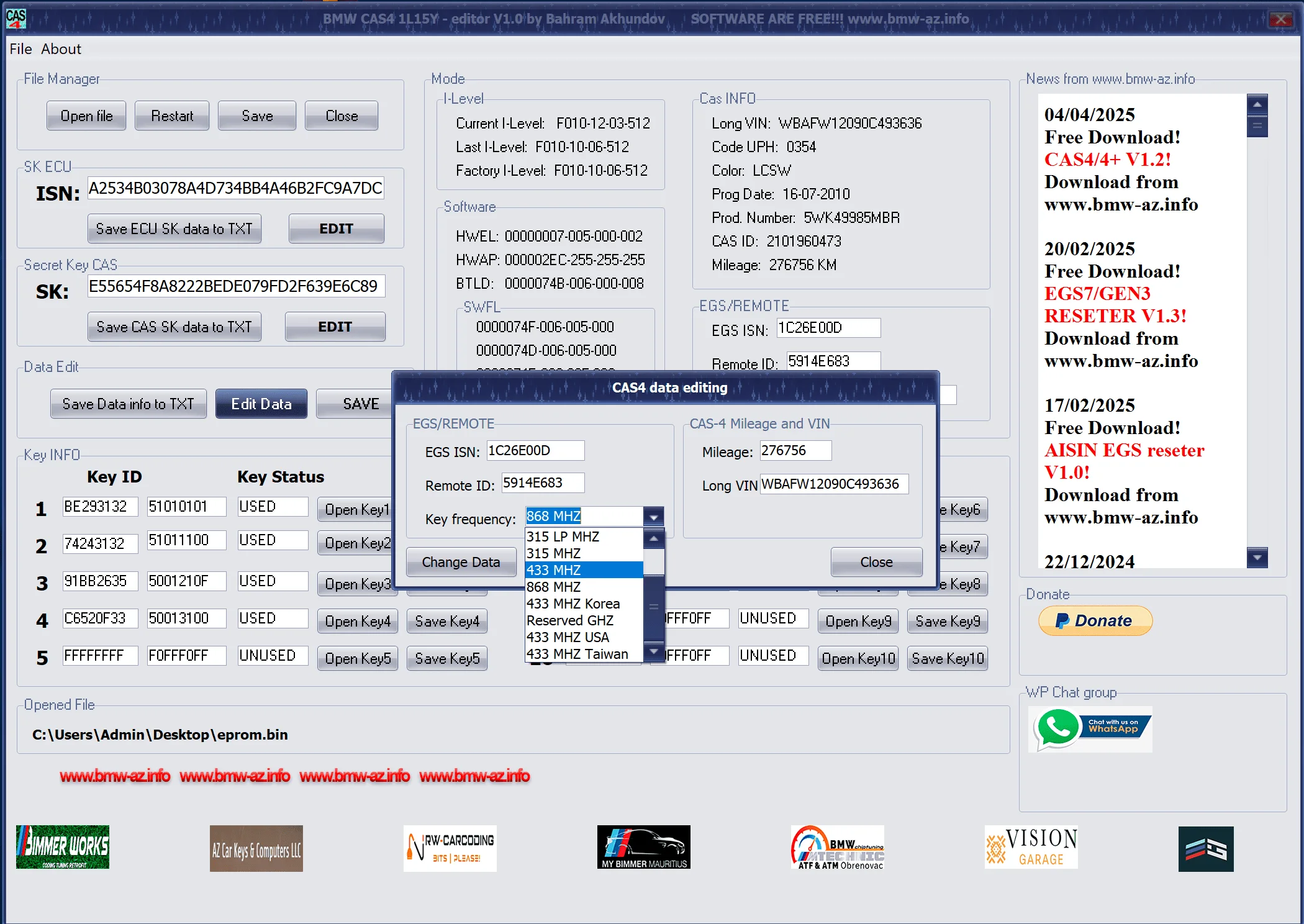Select 315 LP MHZ from frequency list
1304x924 pixels.
584,537
